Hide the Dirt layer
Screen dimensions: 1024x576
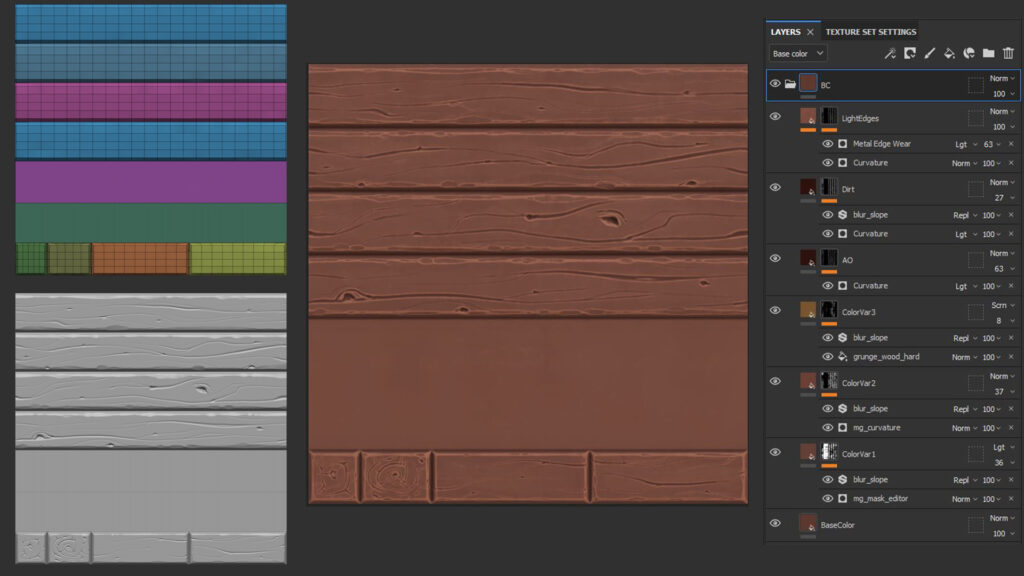(x=775, y=187)
